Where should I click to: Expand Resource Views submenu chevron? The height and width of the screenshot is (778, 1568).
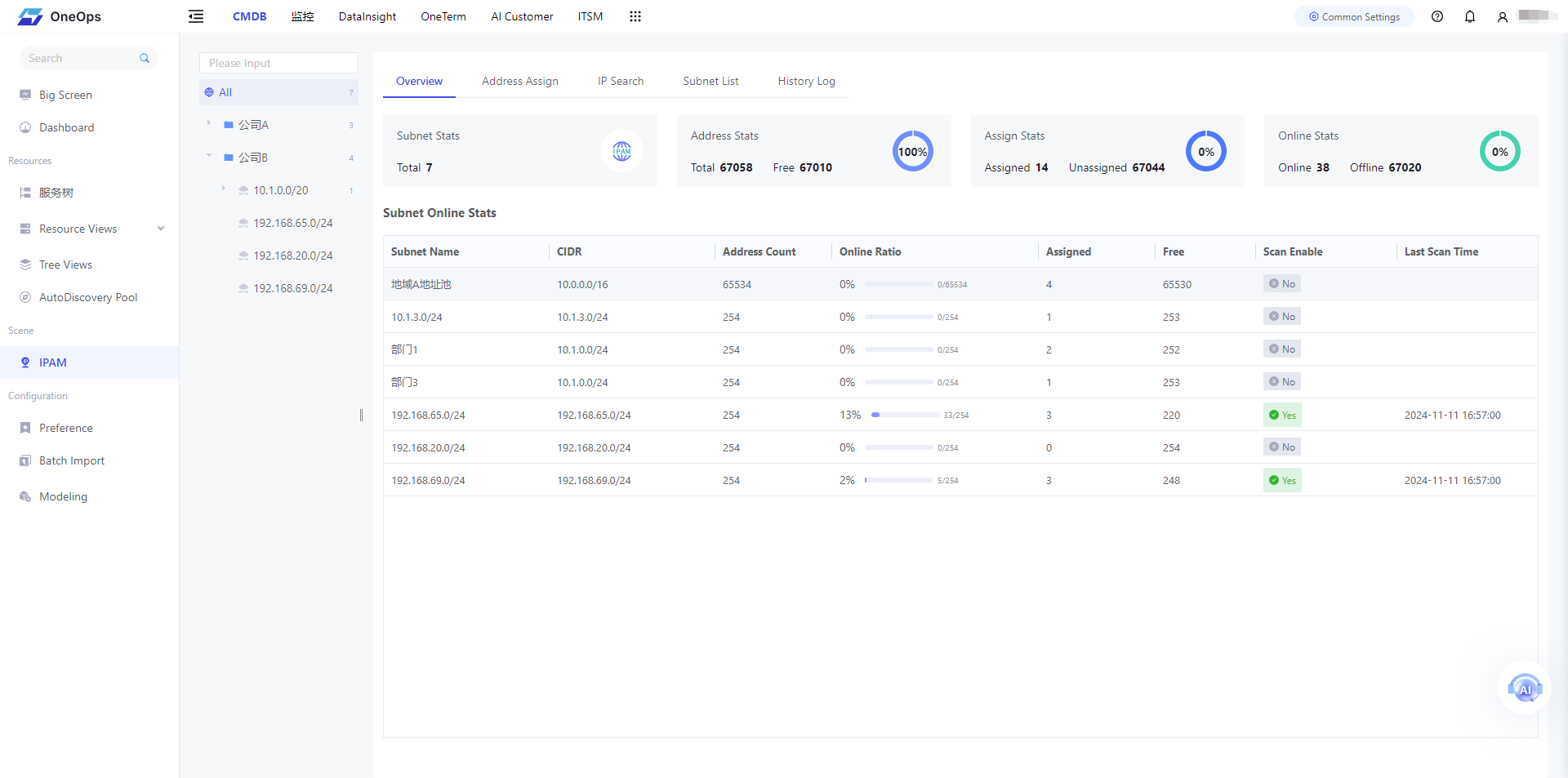tap(161, 229)
